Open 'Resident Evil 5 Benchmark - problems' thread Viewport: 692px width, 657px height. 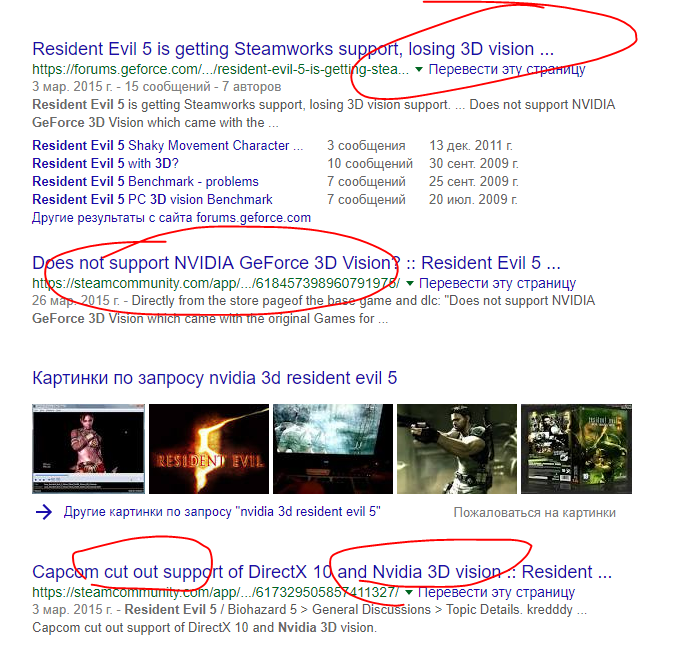(x=145, y=182)
